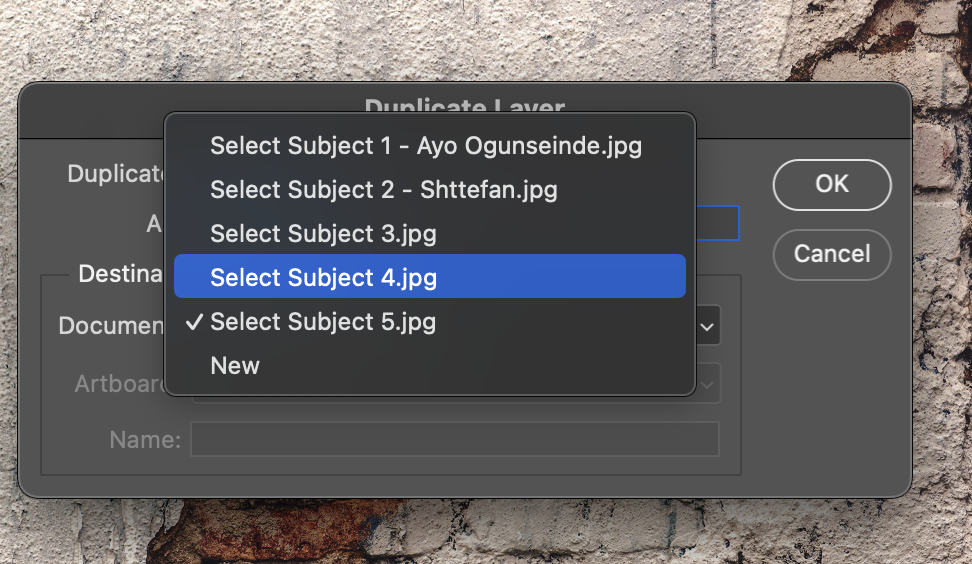Viewport: 972px width, 564px height.
Task: Expand the disabled Artboard dropdown arrow
Action: click(x=707, y=385)
